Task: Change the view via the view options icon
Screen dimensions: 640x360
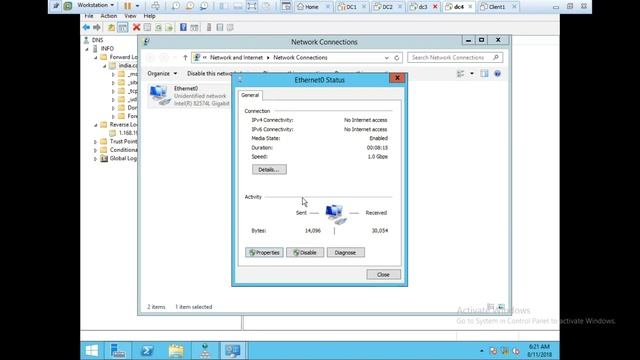Action: [x=461, y=74]
